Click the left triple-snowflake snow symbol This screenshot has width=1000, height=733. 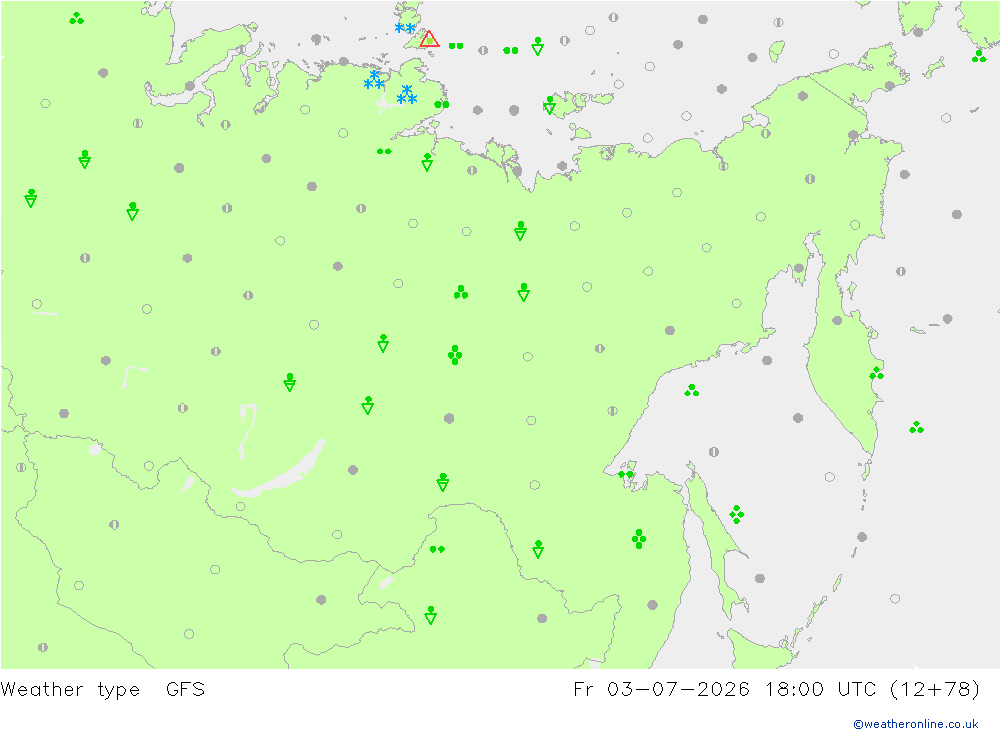[374, 80]
